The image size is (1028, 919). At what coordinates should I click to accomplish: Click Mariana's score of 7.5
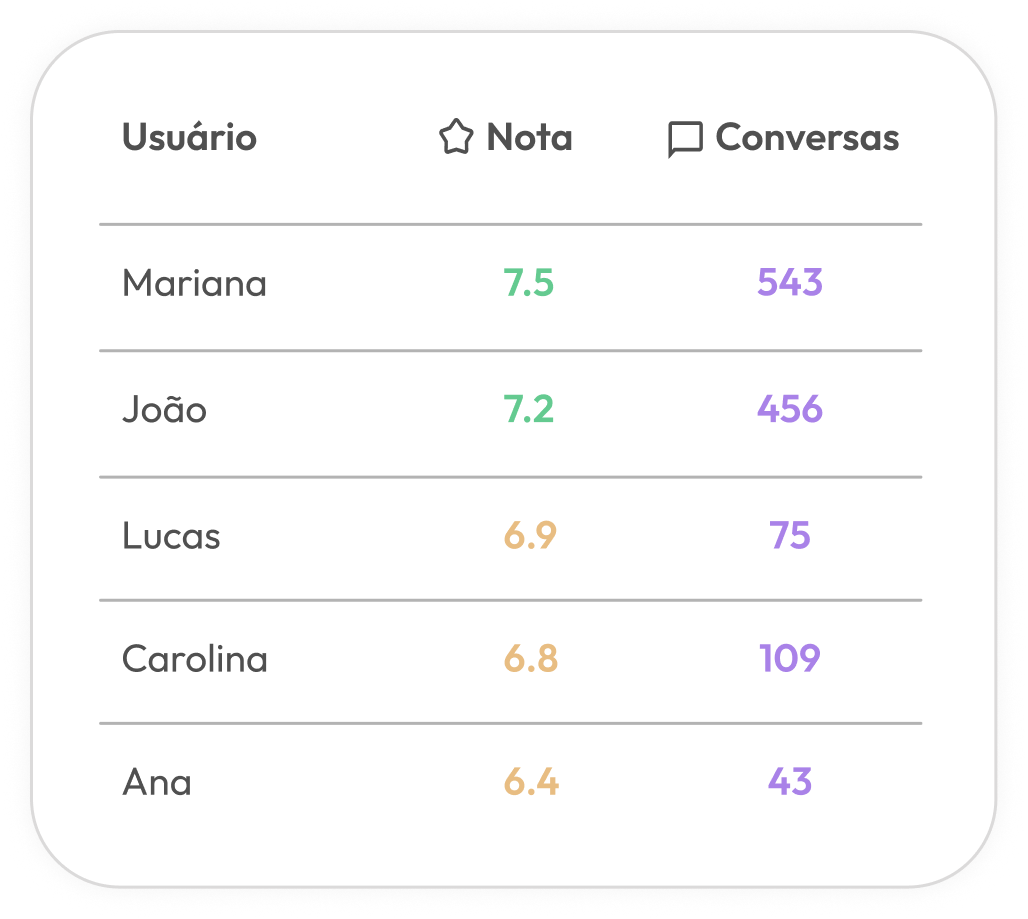(x=529, y=283)
